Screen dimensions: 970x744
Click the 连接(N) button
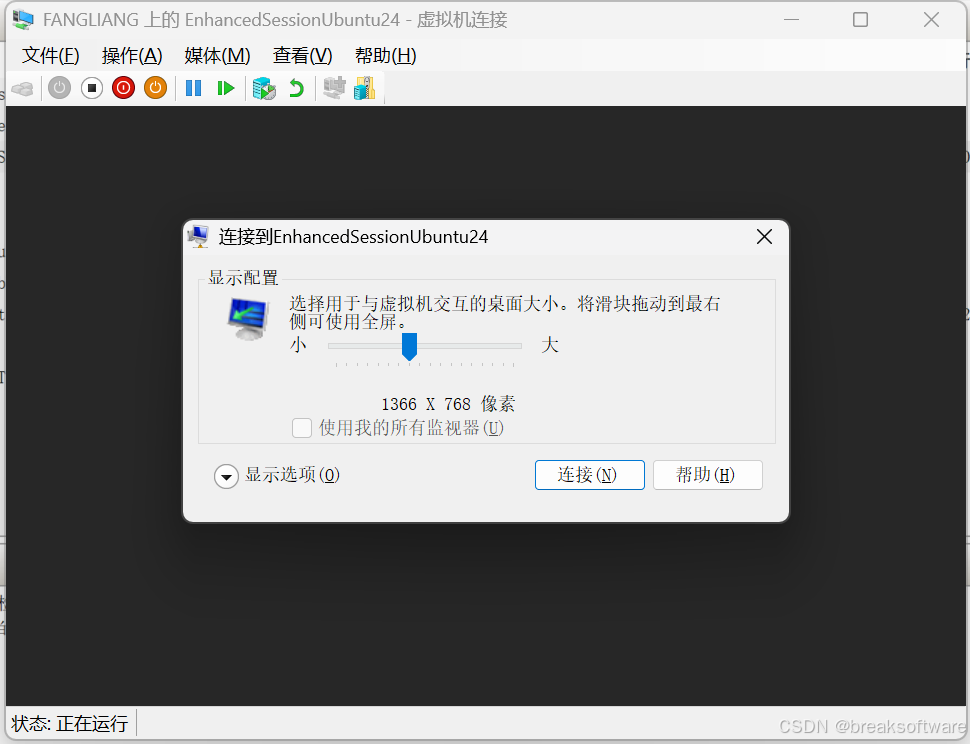[590, 475]
